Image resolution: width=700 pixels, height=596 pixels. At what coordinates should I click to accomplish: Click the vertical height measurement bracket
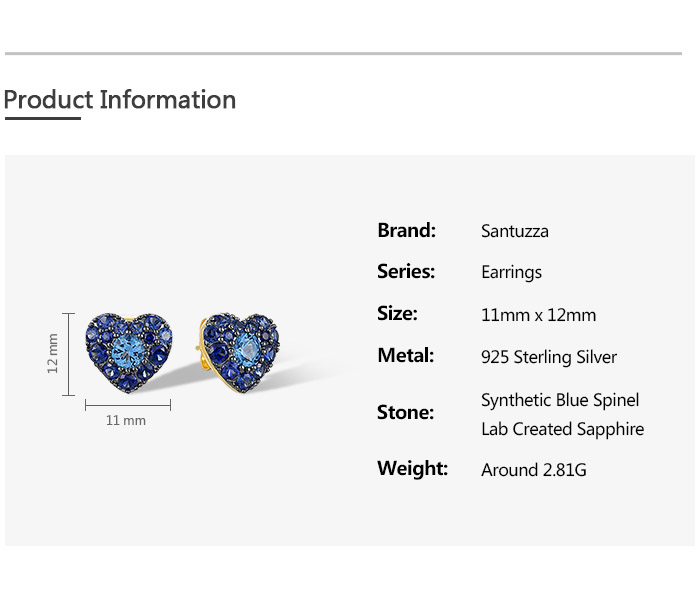click(68, 354)
